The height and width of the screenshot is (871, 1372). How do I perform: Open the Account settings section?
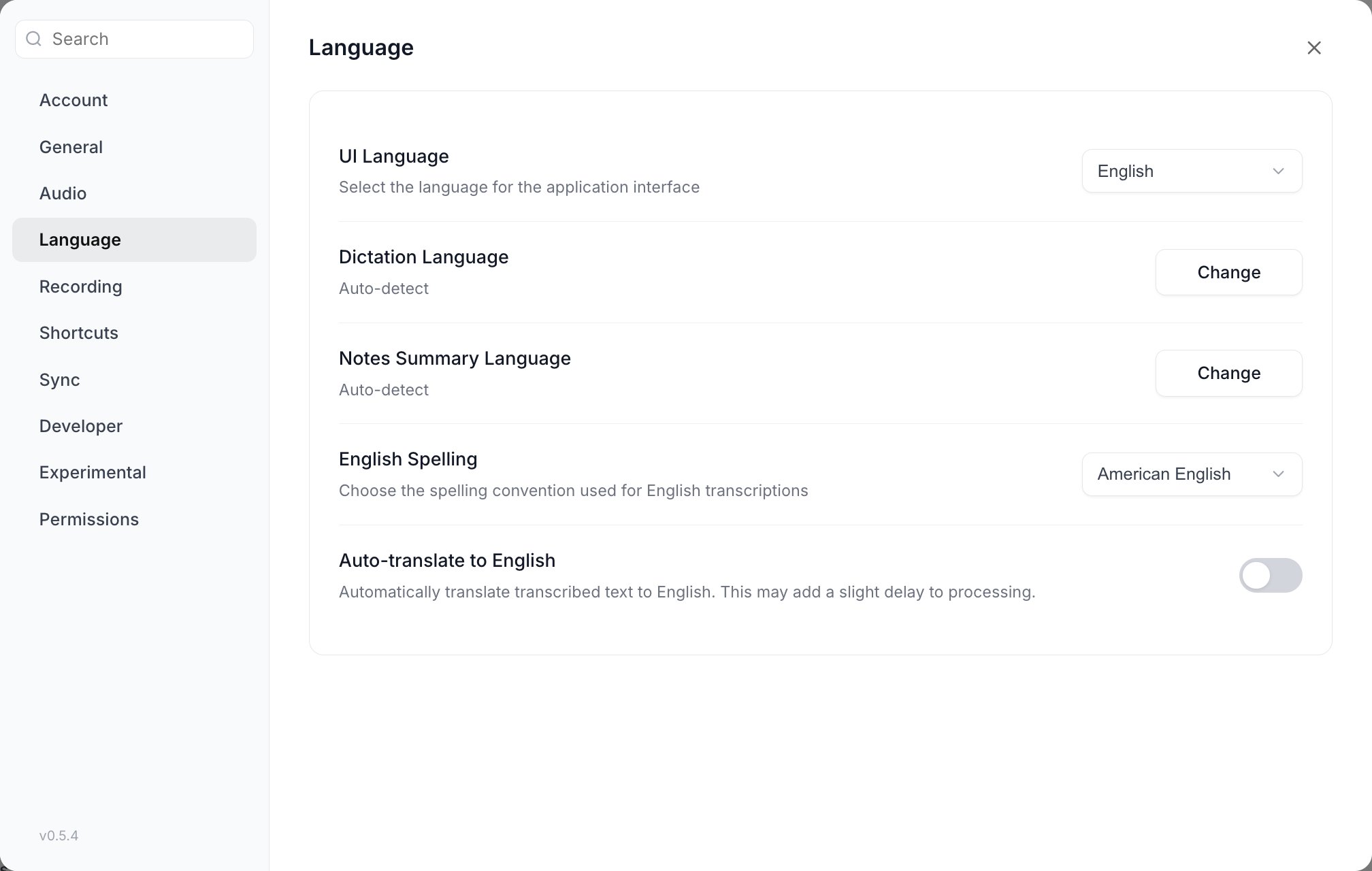coord(134,100)
